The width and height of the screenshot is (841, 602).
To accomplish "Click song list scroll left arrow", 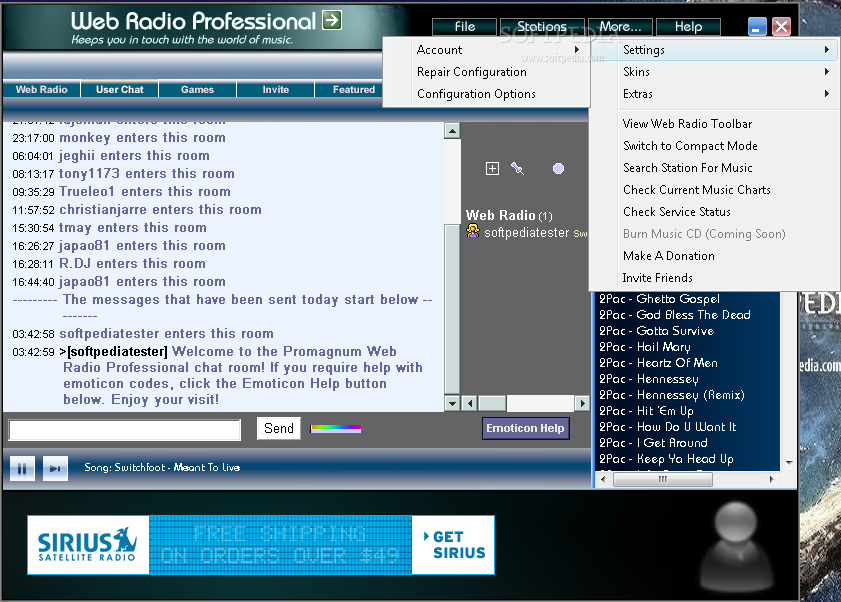I will (603, 479).
